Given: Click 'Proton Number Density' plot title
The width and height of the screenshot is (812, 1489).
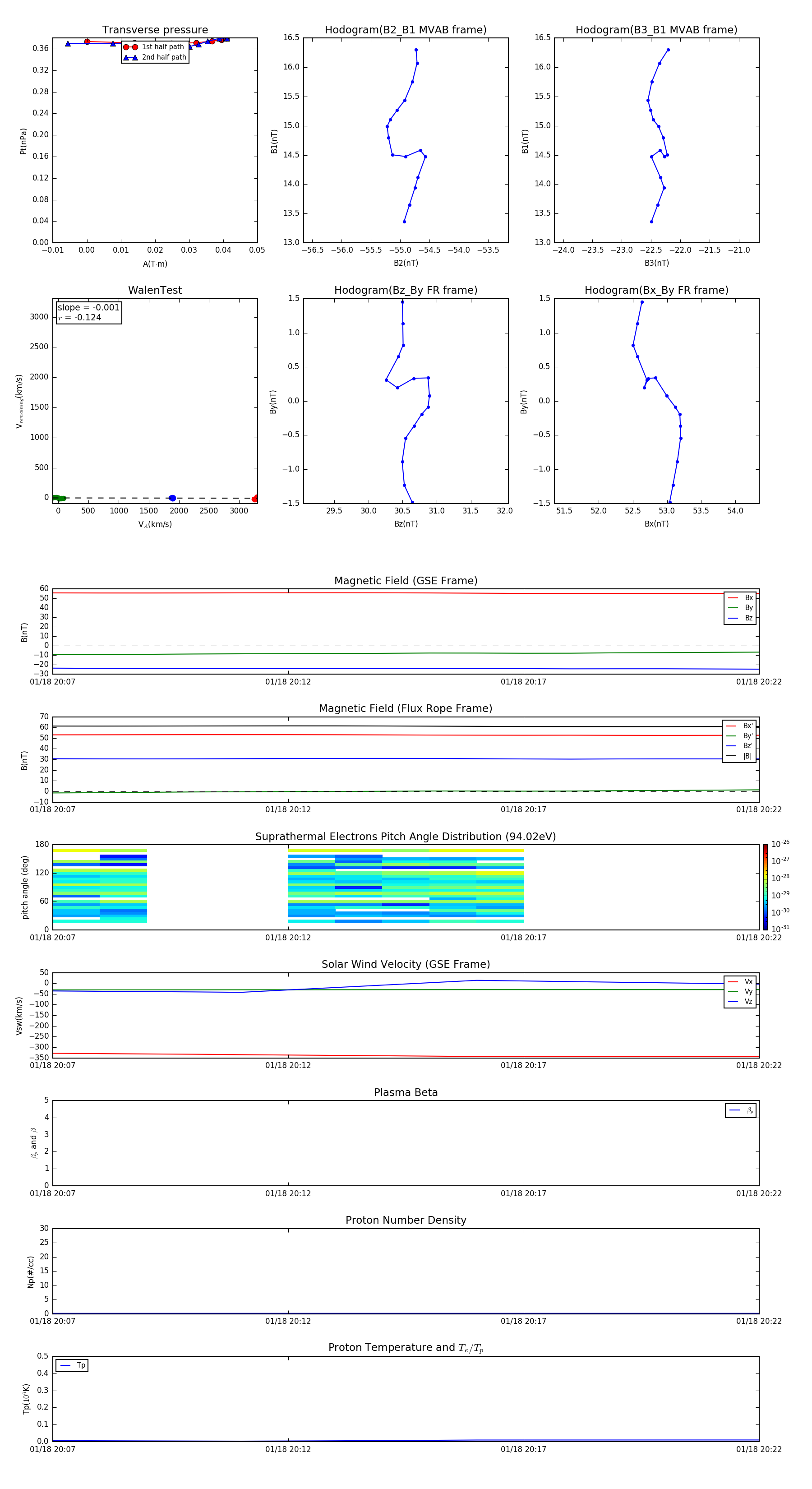Looking at the screenshot, I should (x=406, y=1220).
